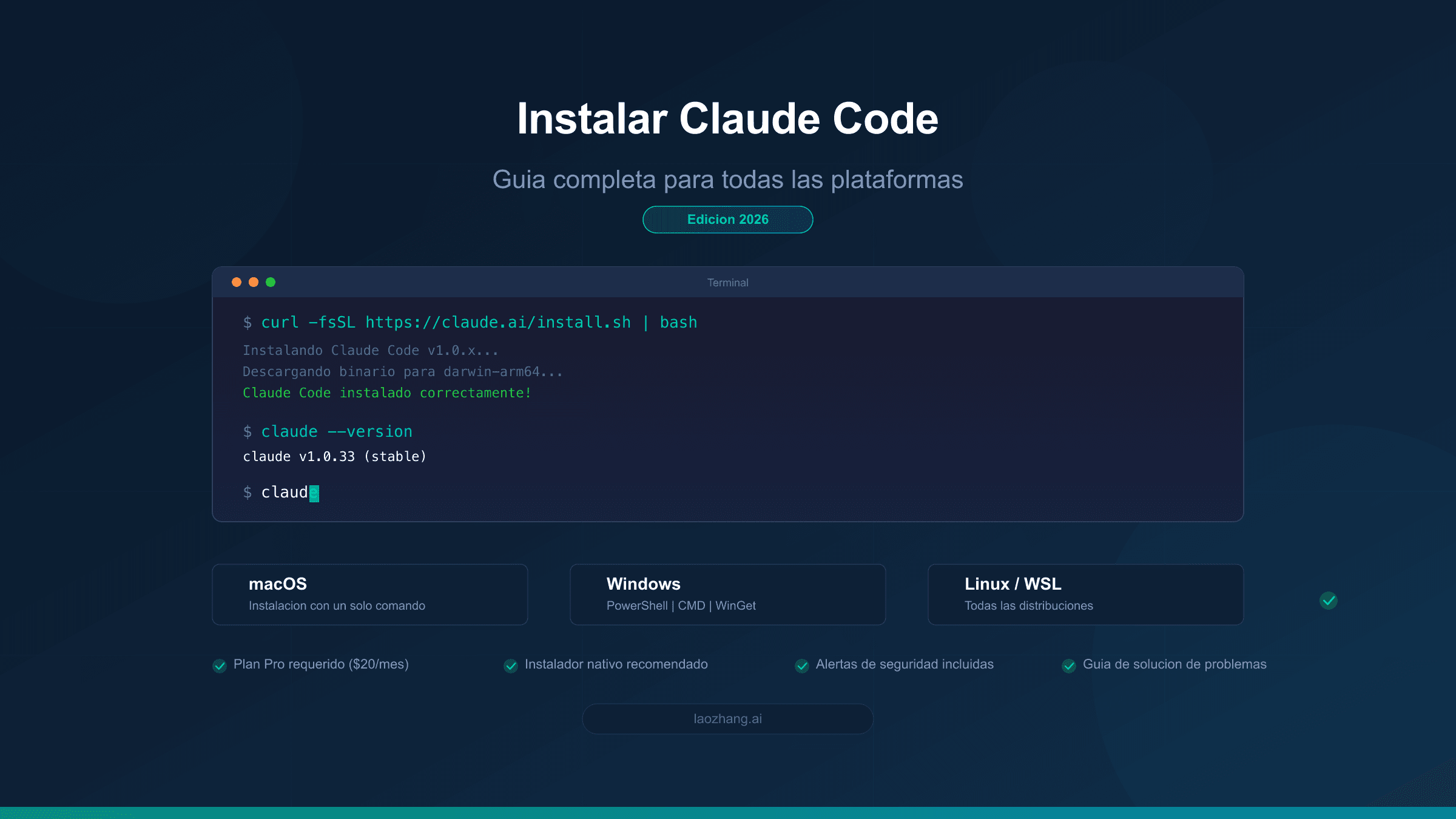The image size is (1456, 819).
Task: Click the checkmark next to Guia de solucion
Action: click(x=1069, y=666)
